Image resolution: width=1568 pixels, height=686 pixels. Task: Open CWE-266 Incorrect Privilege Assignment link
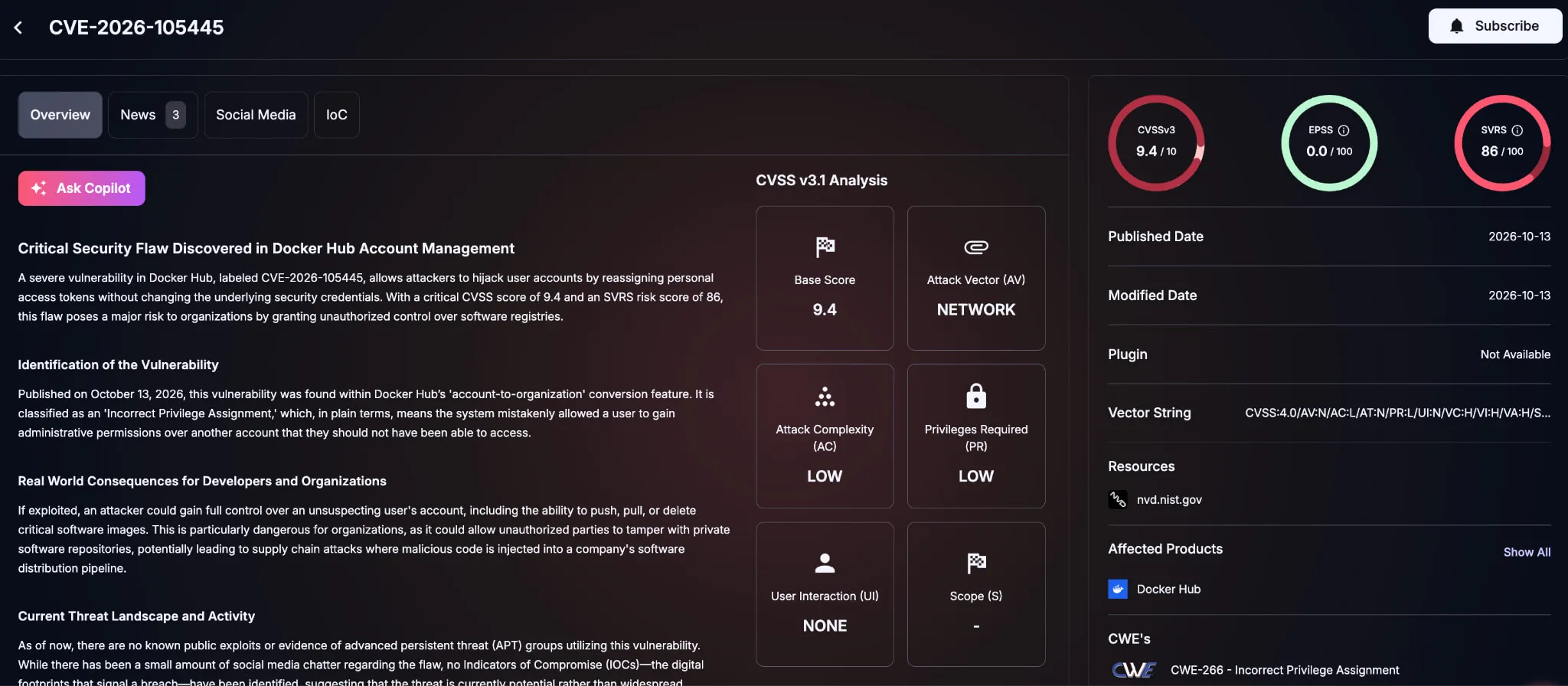click(1285, 670)
